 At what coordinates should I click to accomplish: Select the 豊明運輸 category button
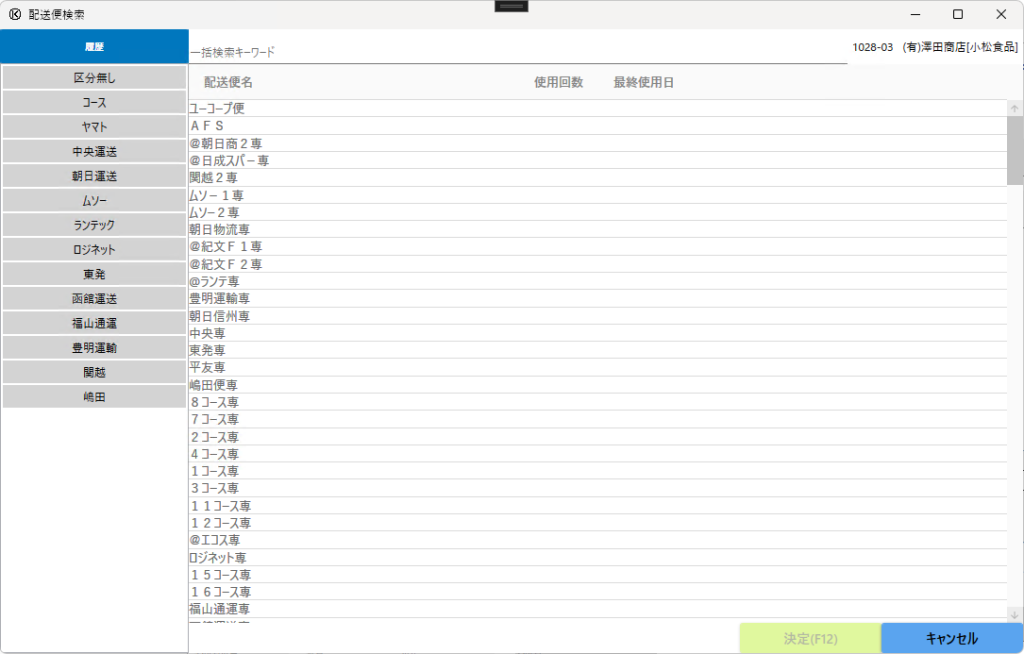[95, 348]
